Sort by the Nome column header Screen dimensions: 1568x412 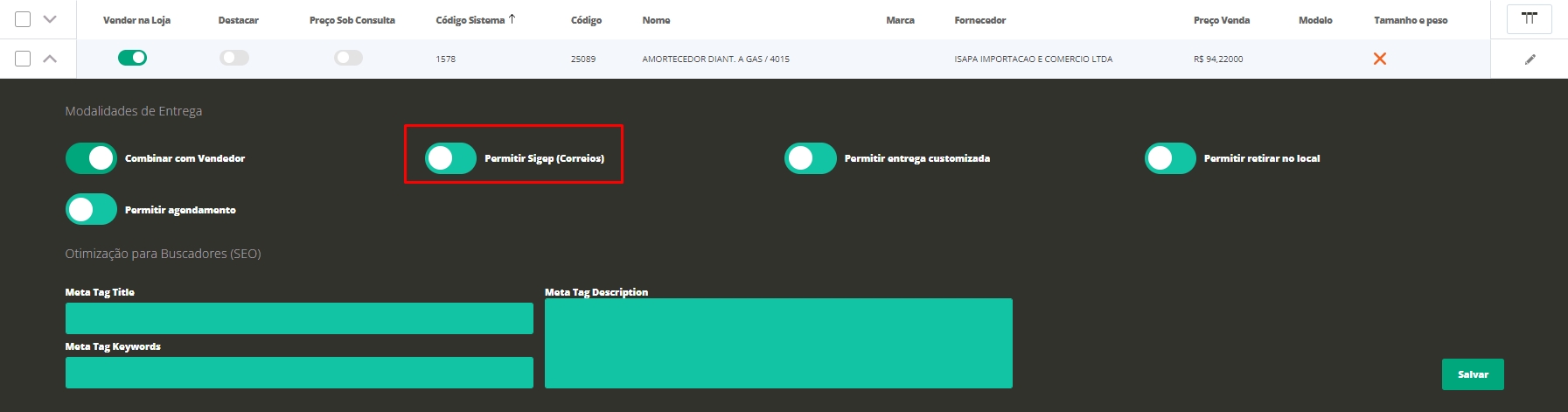(x=656, y=20)
